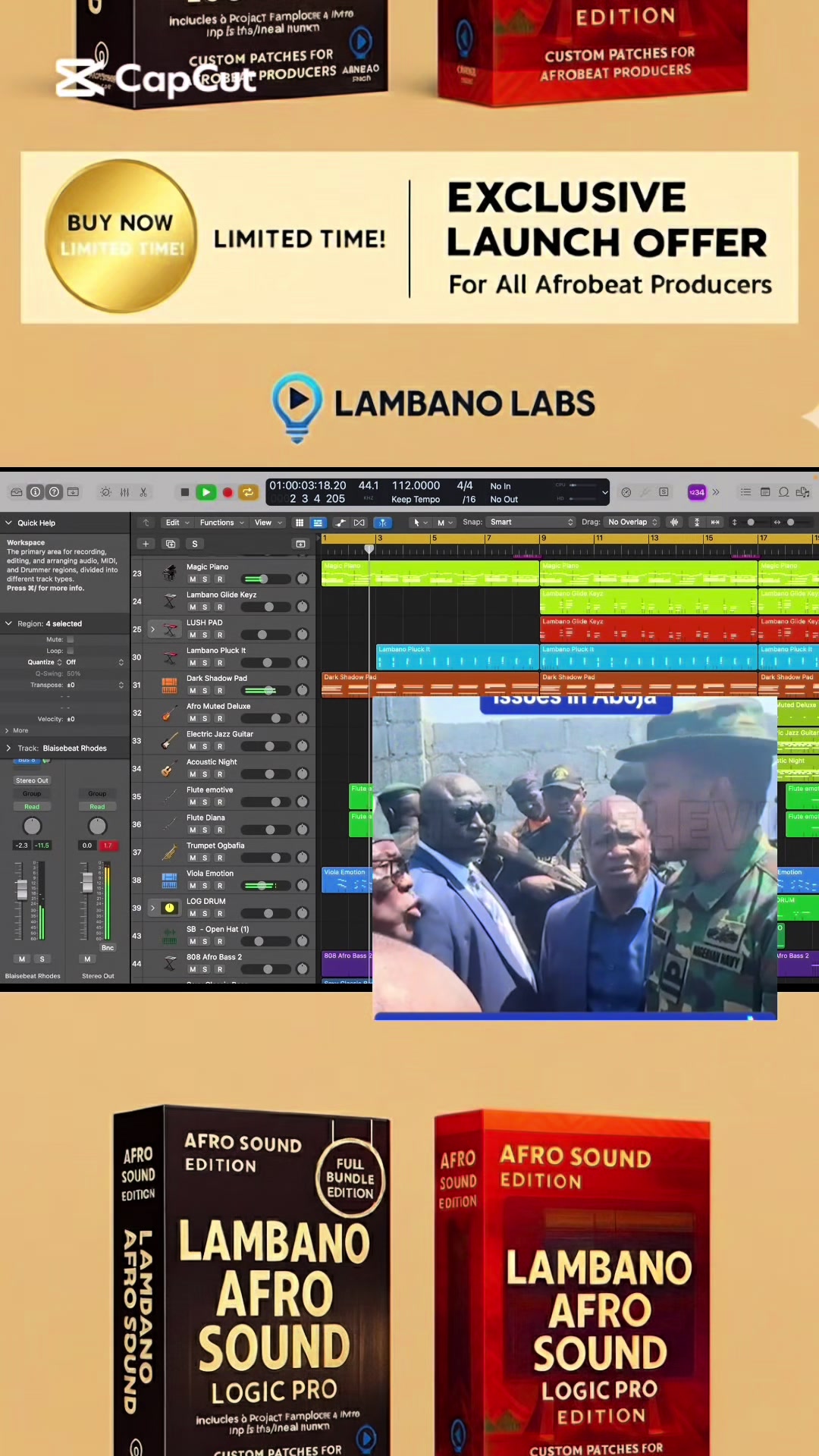The width and height of the screenshot is (819, 1456).
Task: Solo the 808 Afro Bass 2 track
Action: [205, 969]
